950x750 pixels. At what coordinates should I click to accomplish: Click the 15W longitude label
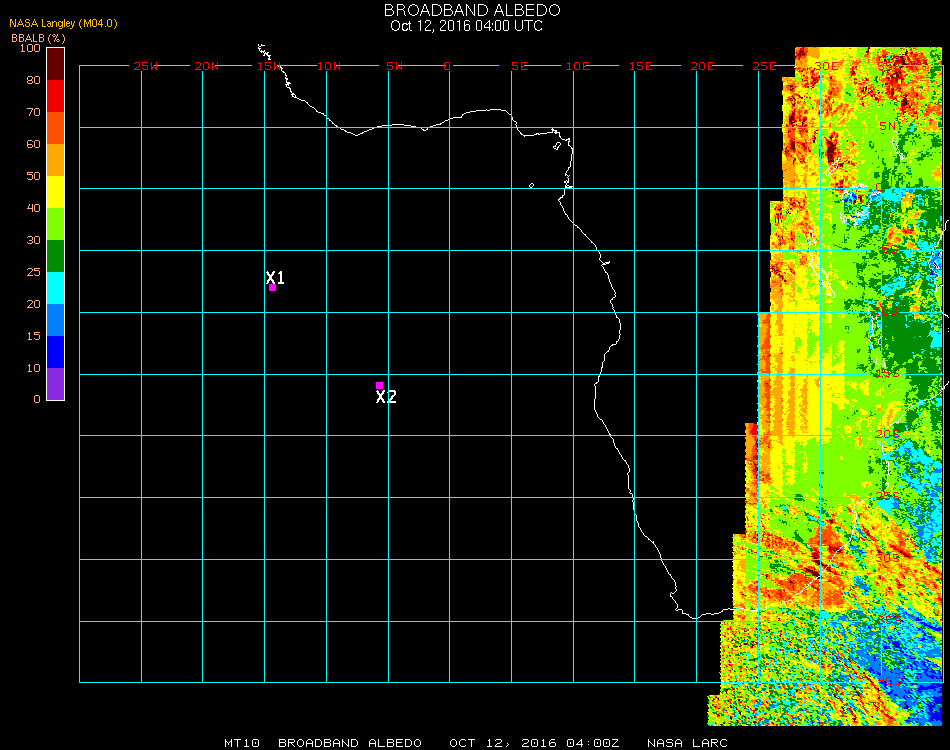[x=268, y=66]
